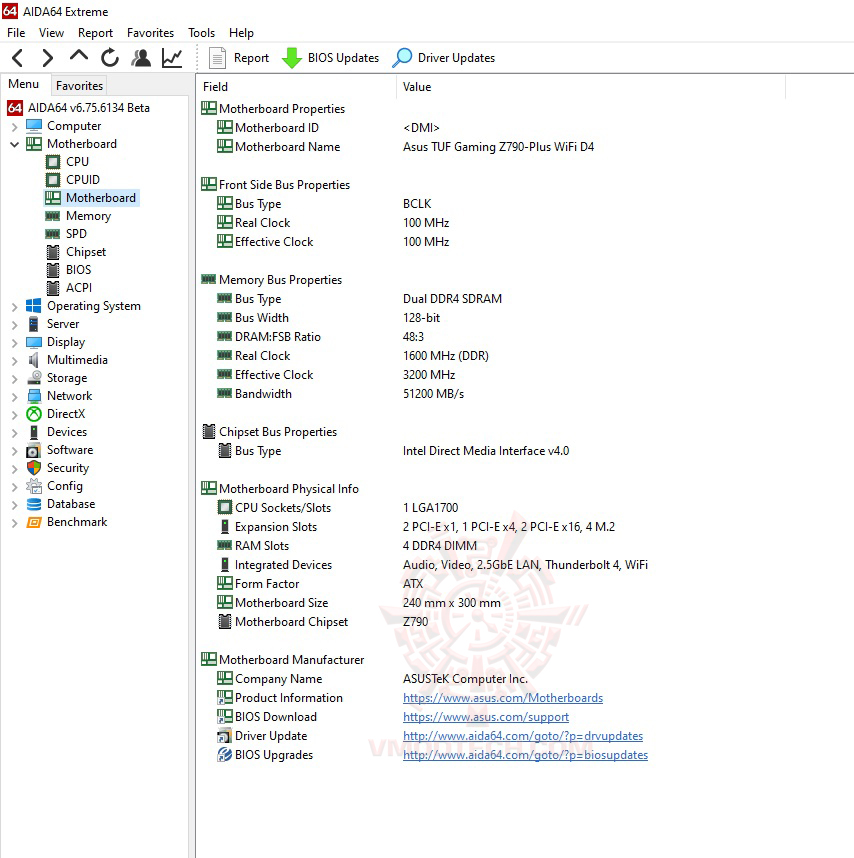Select the CPU tree item
This screenshot has height=858, width=854.
click(77, 162)
